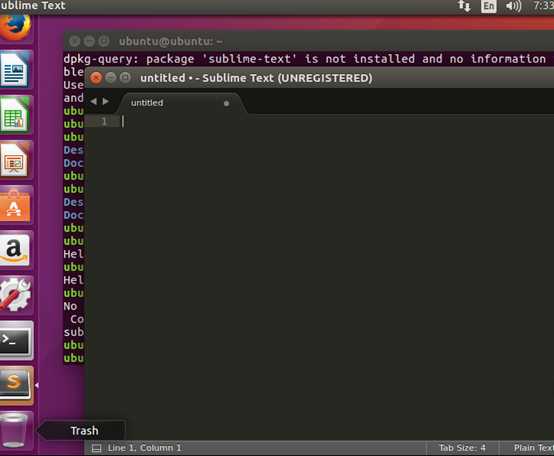Close the ubuntu@ubuntu terminal window
The image size is (554, 456).
click(x=75, y=41)
